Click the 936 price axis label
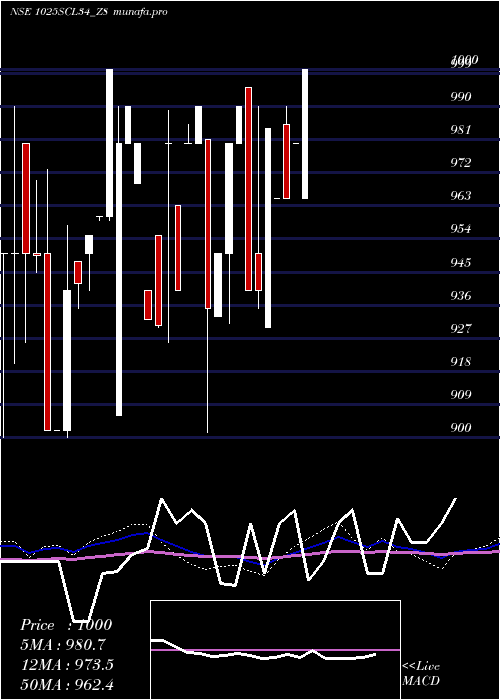Image resolution: width=500 pixels, height=700 pixels. tap(461, 296)
